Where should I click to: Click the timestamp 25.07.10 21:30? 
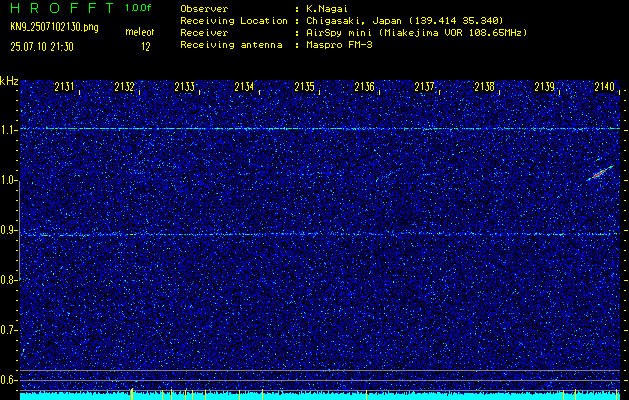click(42, 47)
